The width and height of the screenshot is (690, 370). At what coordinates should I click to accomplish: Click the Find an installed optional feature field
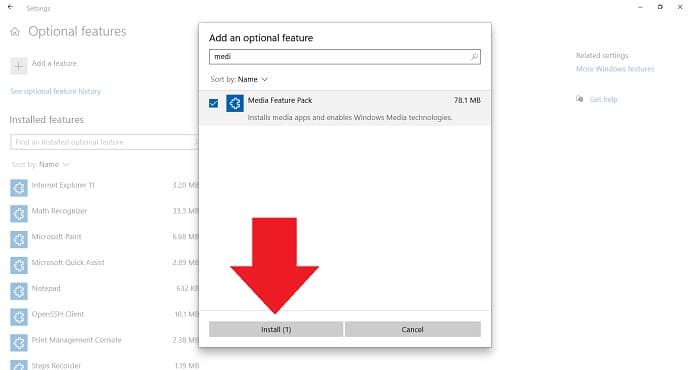tap(104, 142)
